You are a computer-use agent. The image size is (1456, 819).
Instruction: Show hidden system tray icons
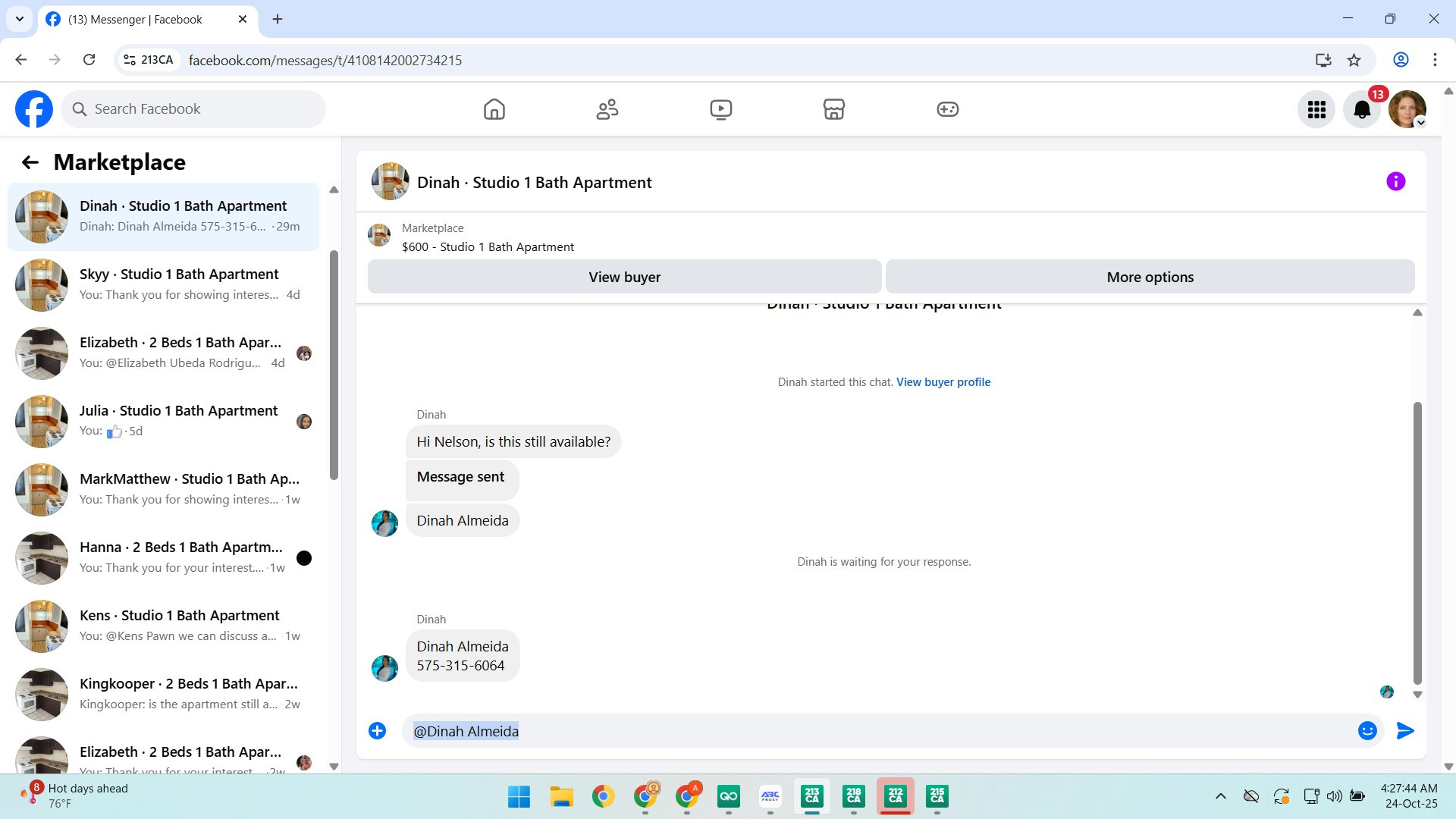tap(1221, 796)
